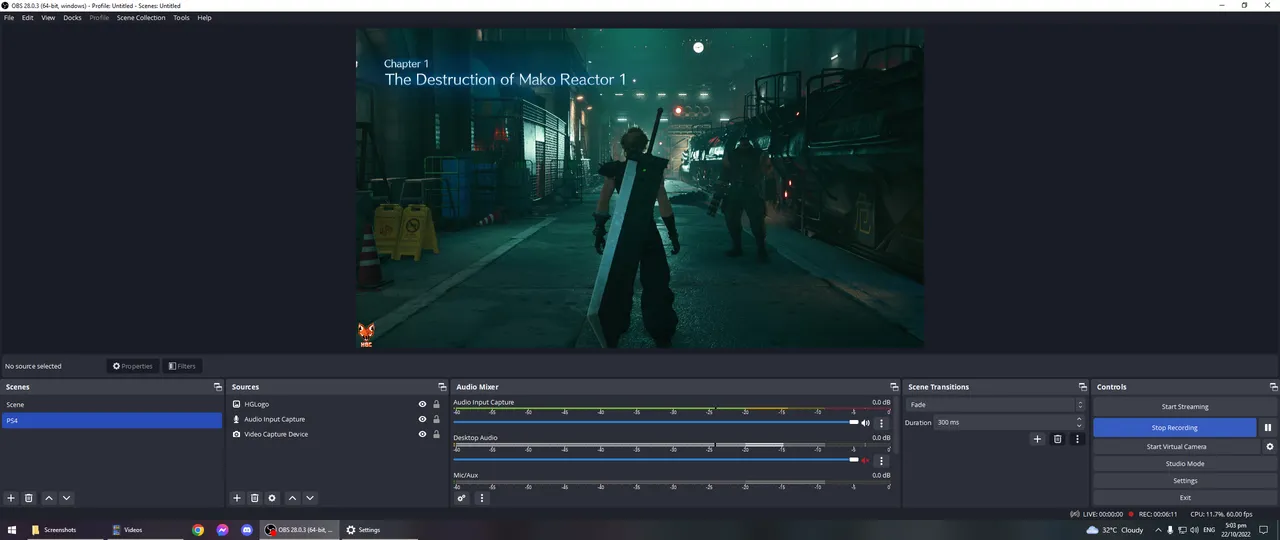
Task: Click the Exit button
Action: coord(1185,498)
